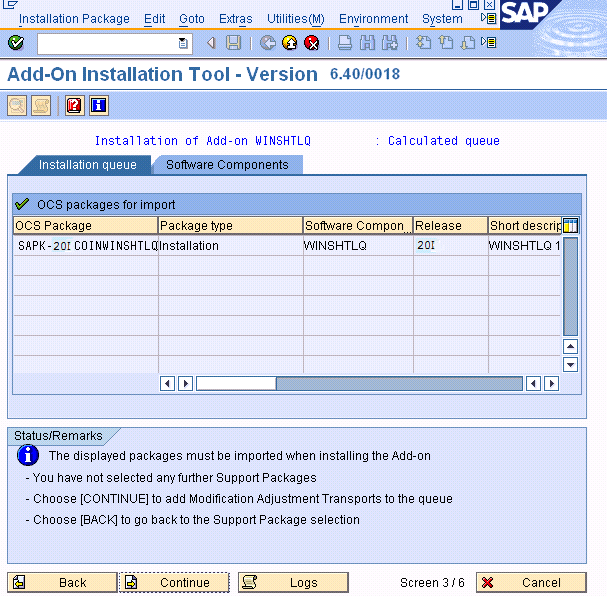Click the package details magnifier icon
The image size is (607, 603).
(17, 105)
